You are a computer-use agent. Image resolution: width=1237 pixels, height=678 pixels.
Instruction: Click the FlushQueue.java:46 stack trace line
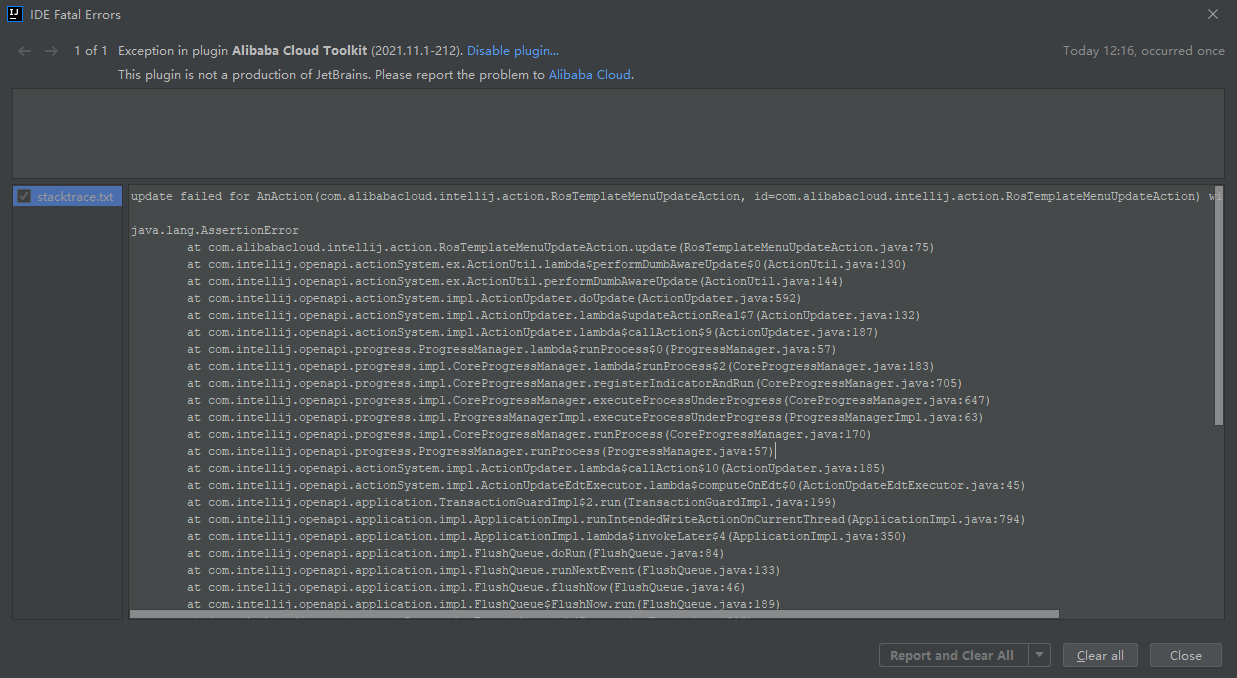pyautogui.click(x=466, y=587)
